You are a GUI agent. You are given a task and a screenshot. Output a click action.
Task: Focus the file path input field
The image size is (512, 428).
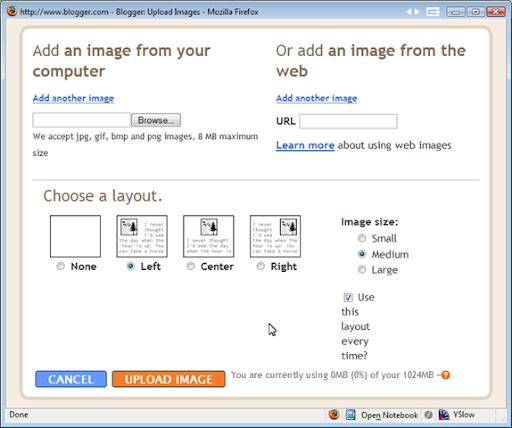[x=82, y=120]
